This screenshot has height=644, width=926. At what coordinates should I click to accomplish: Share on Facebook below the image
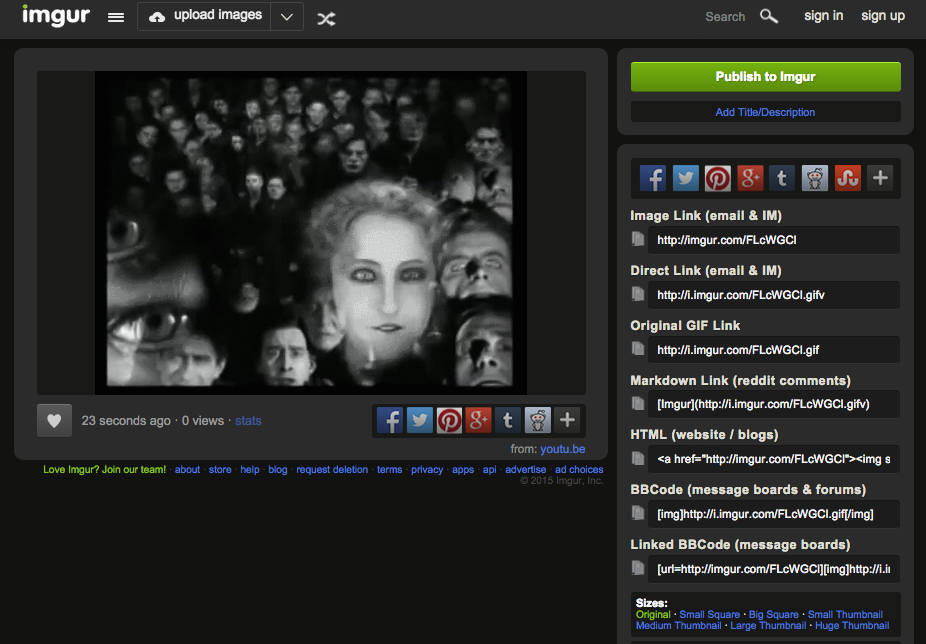coord(390,420)
